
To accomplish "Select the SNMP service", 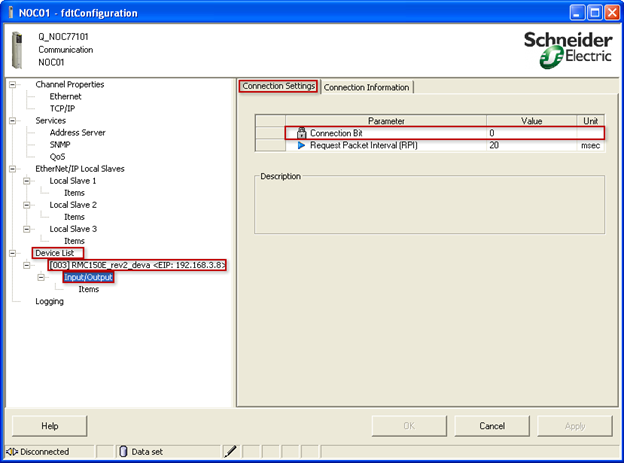I will tap(60, 145).
